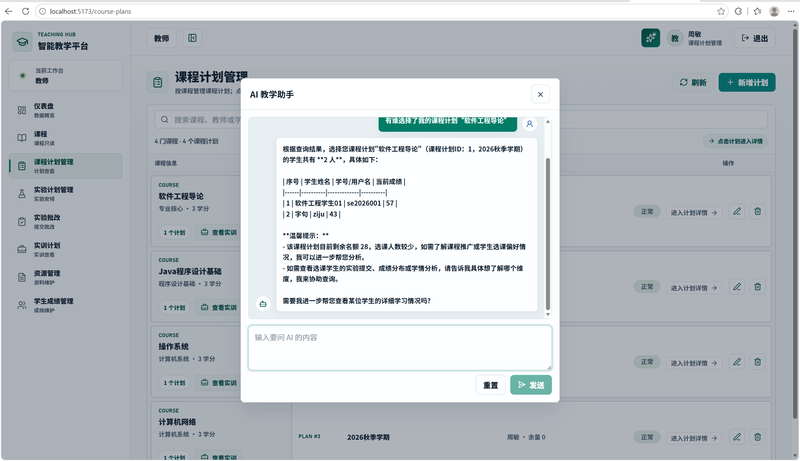This screenshot has width=800, height=461.
Task: Click 1个计划 tag under 操作系统
Action: pyautogui.click(x=174, y=383)
